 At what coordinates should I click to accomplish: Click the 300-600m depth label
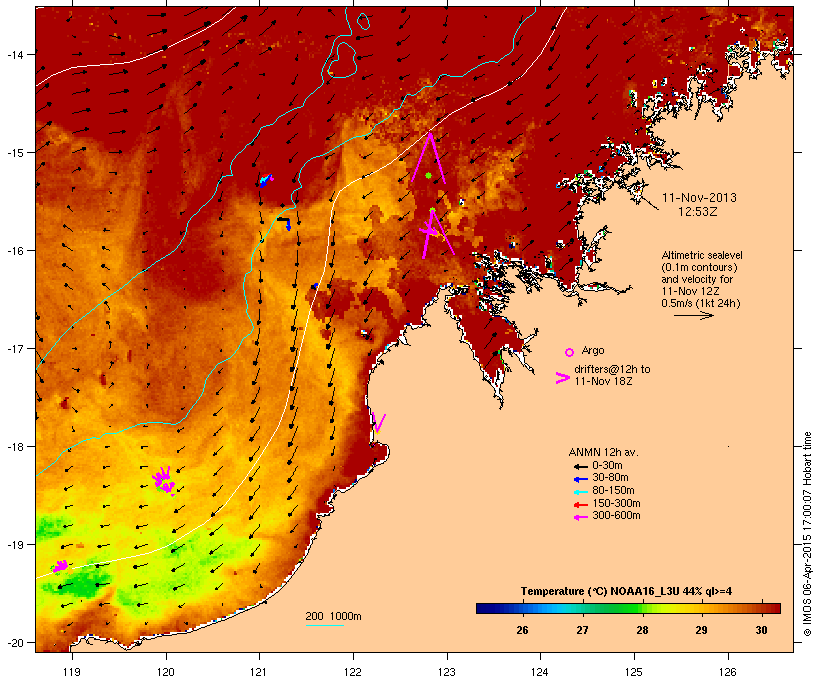[x=617, y=516]
